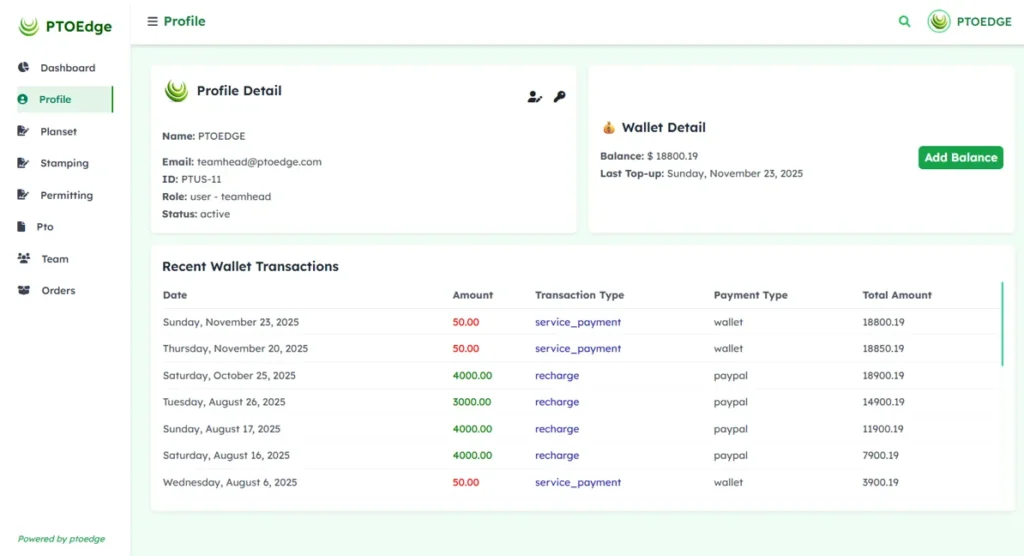Click recharge on August 16 row
This screenshot has height=556, width=1024.
click(557, 455)
